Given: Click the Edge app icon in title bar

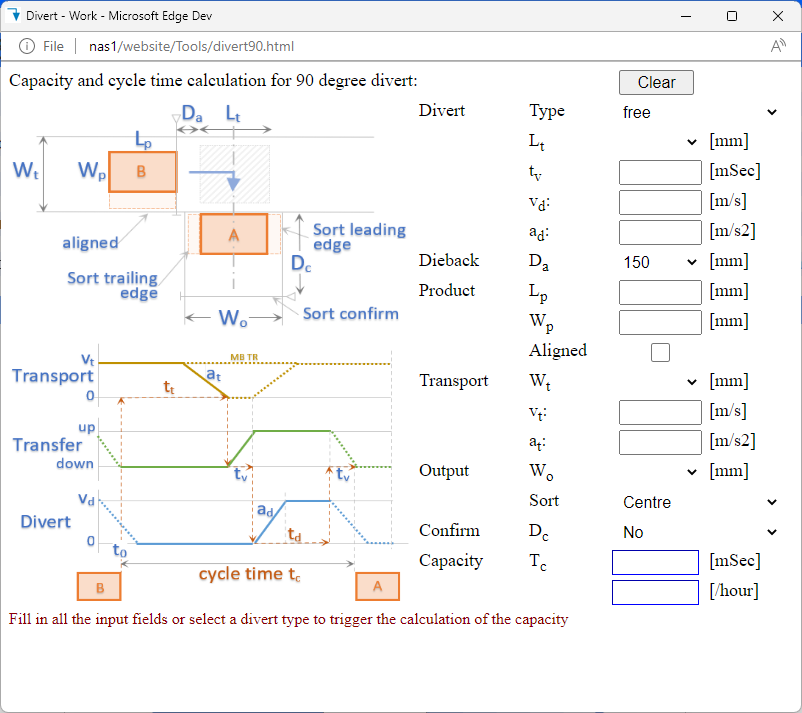Looking at the screenshot, I should [x=14, y=16].
